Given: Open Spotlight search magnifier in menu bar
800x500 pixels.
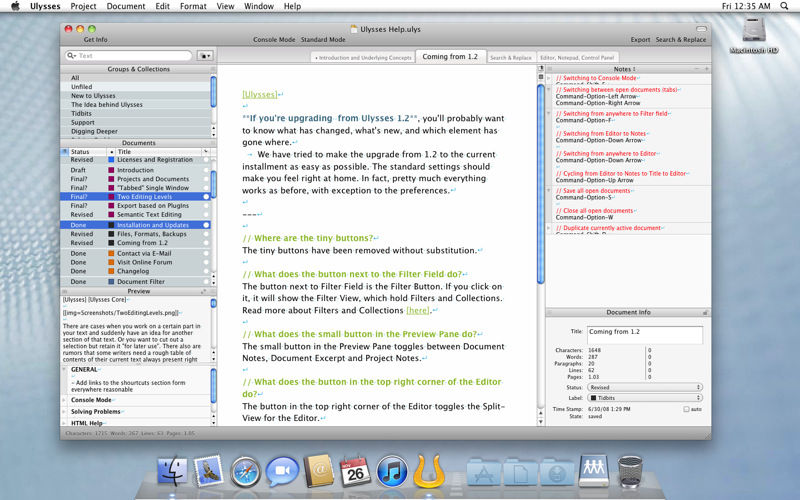Looking at the screenshot, I should [x=784, y=6].
